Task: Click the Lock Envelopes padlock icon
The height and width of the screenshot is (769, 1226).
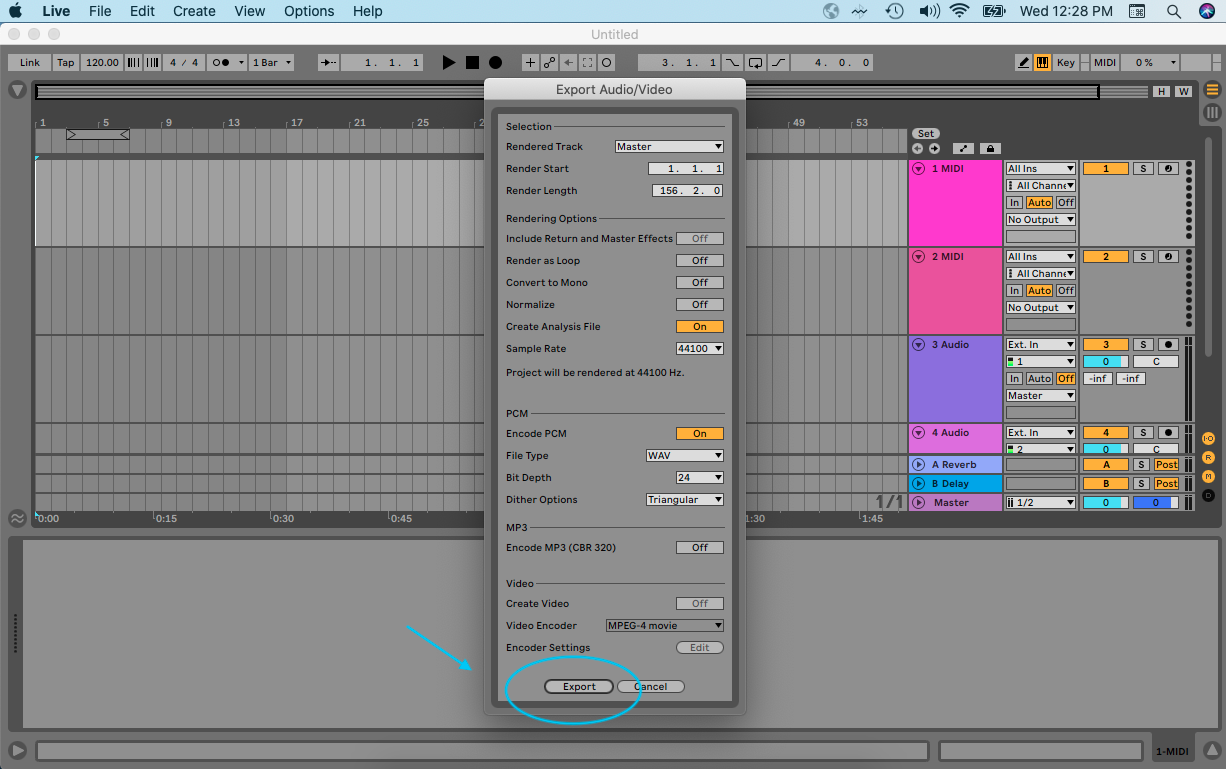Action: pyautogui.click(x=989, y=149)
